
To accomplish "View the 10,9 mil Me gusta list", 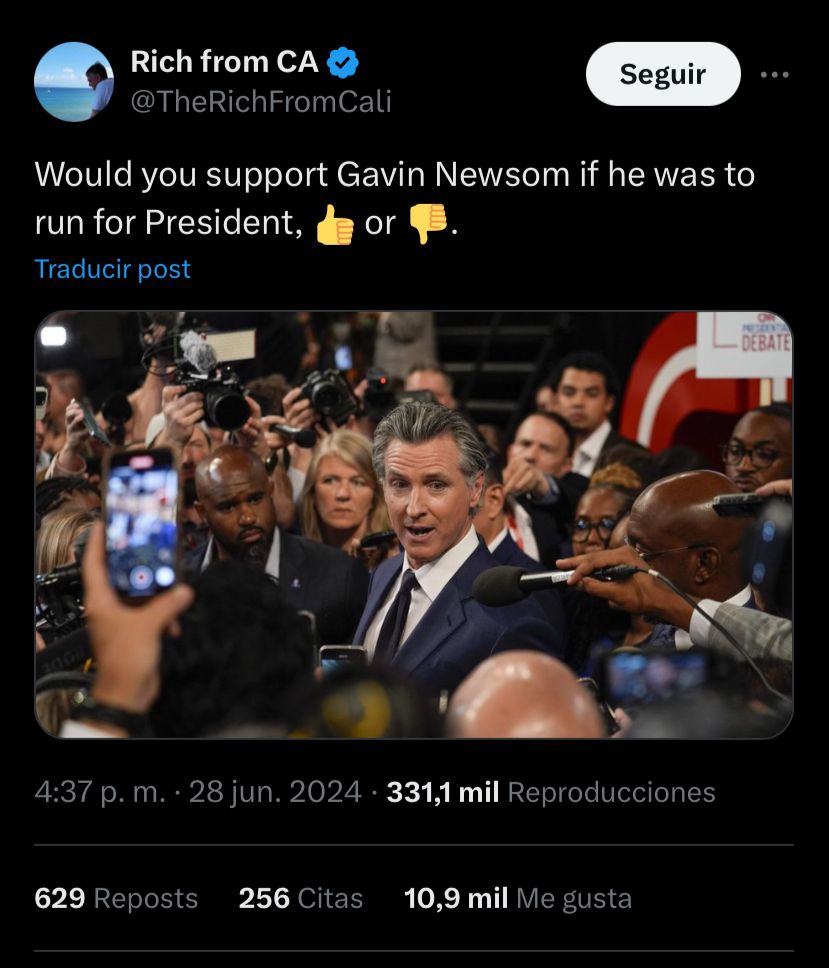I will click(518, 898).
